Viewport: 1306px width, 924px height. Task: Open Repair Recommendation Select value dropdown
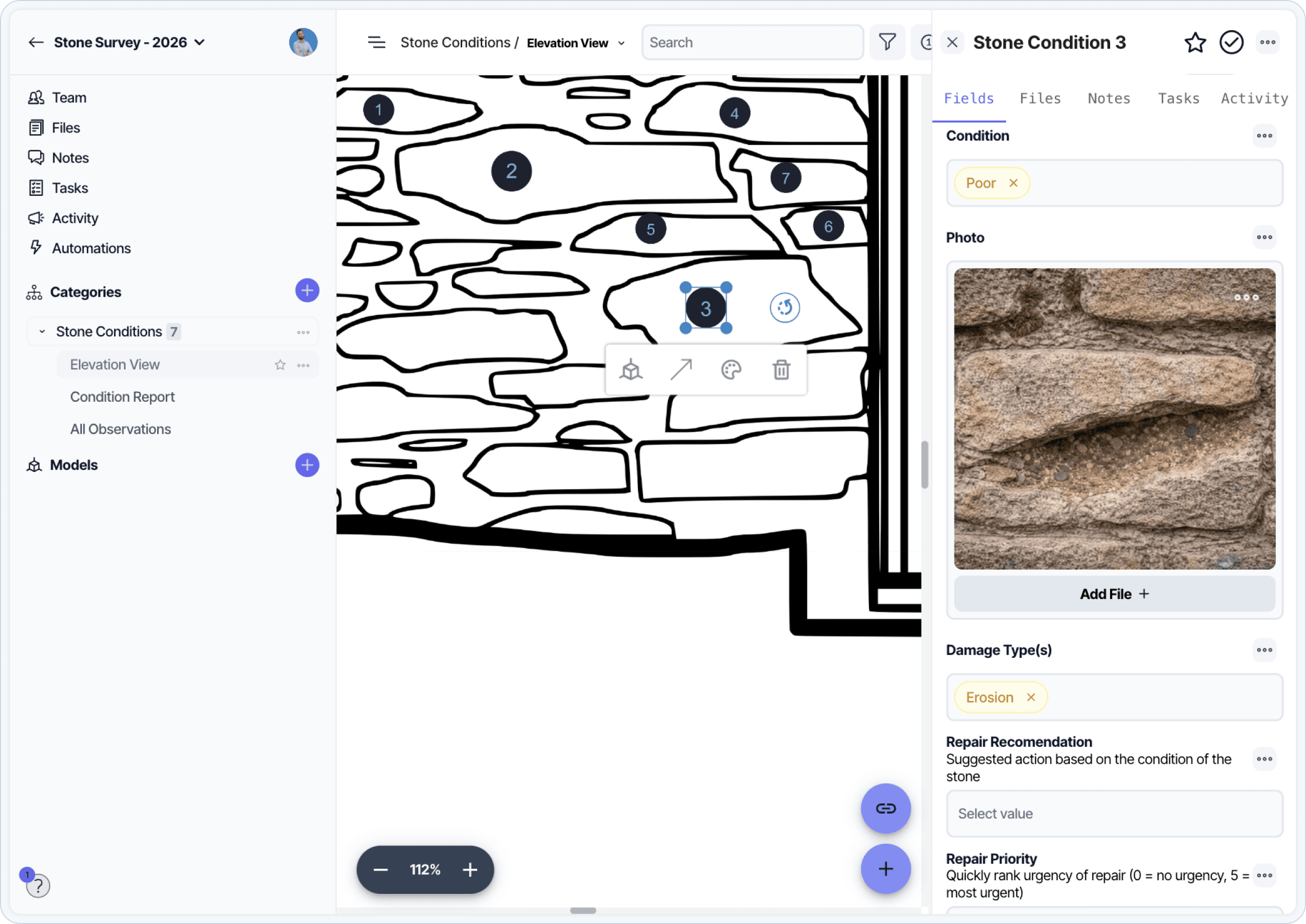(x=1114, y=814)
